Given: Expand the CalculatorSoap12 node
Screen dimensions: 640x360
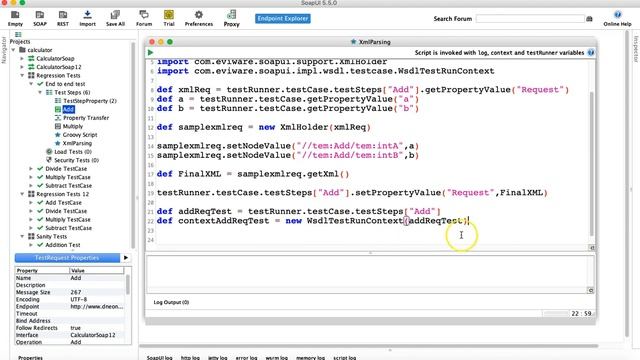Looking at the screenshot, I should click(22, 67).
